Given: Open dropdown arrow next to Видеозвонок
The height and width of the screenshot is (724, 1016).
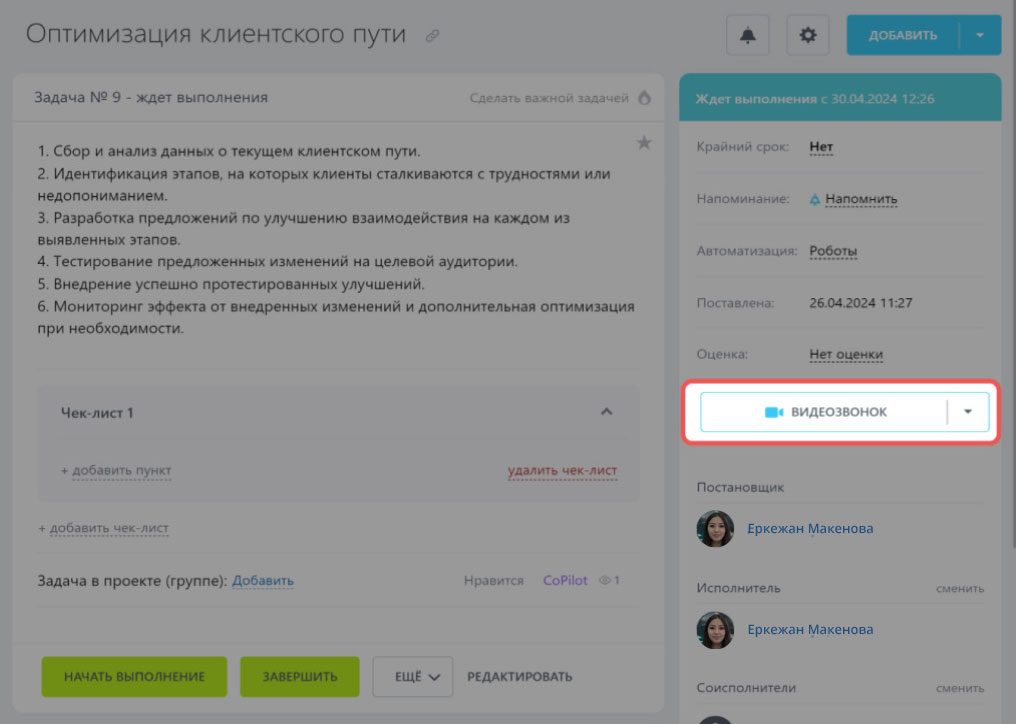Looking at the screenshot, I should click(x=967, y=412).
